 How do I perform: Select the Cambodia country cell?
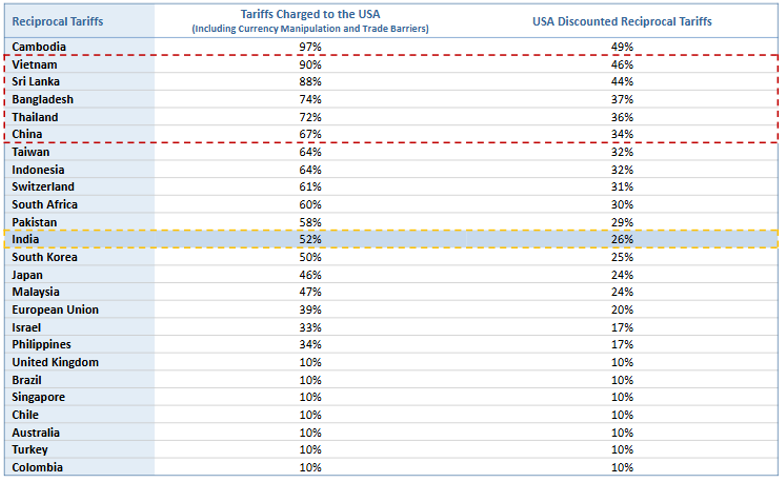point(39,47)
